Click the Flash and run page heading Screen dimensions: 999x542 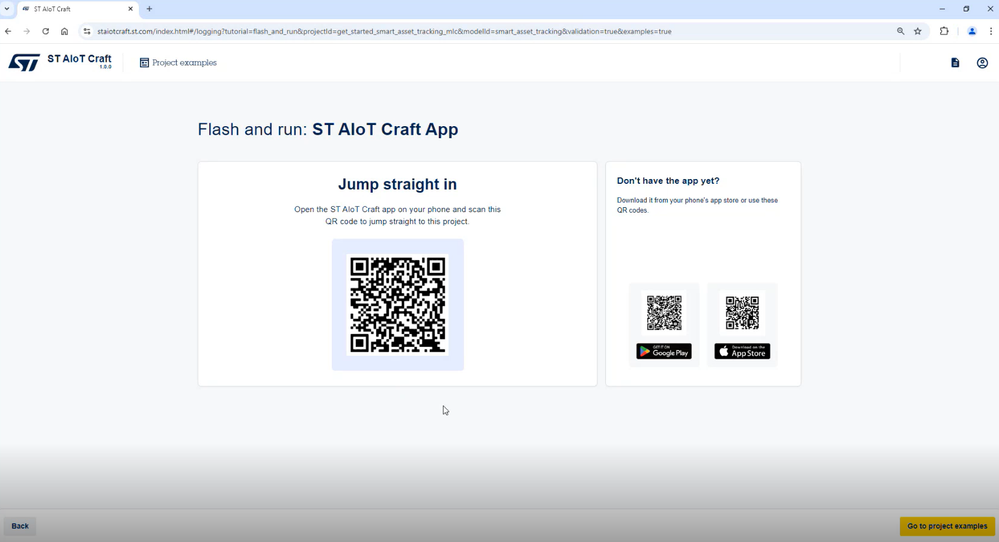(x=327, y=129)
